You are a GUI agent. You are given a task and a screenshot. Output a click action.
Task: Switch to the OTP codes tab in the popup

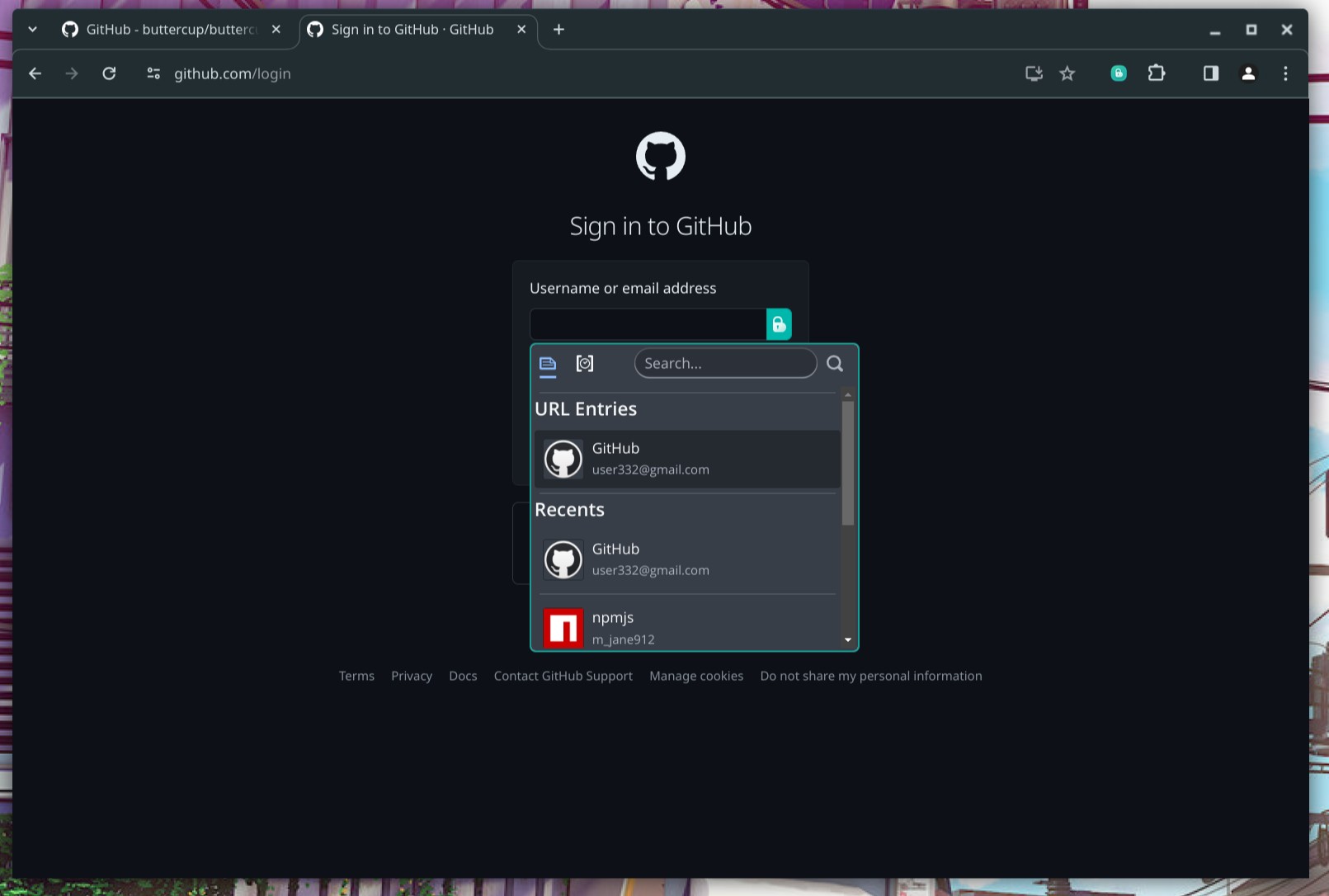(585, 364)
